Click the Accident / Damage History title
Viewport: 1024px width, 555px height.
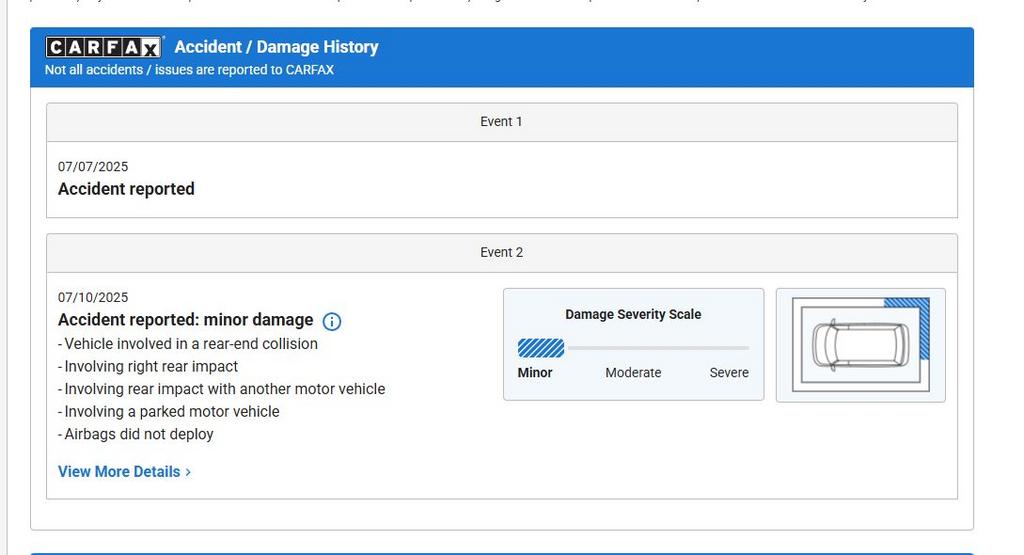(276, 47)
